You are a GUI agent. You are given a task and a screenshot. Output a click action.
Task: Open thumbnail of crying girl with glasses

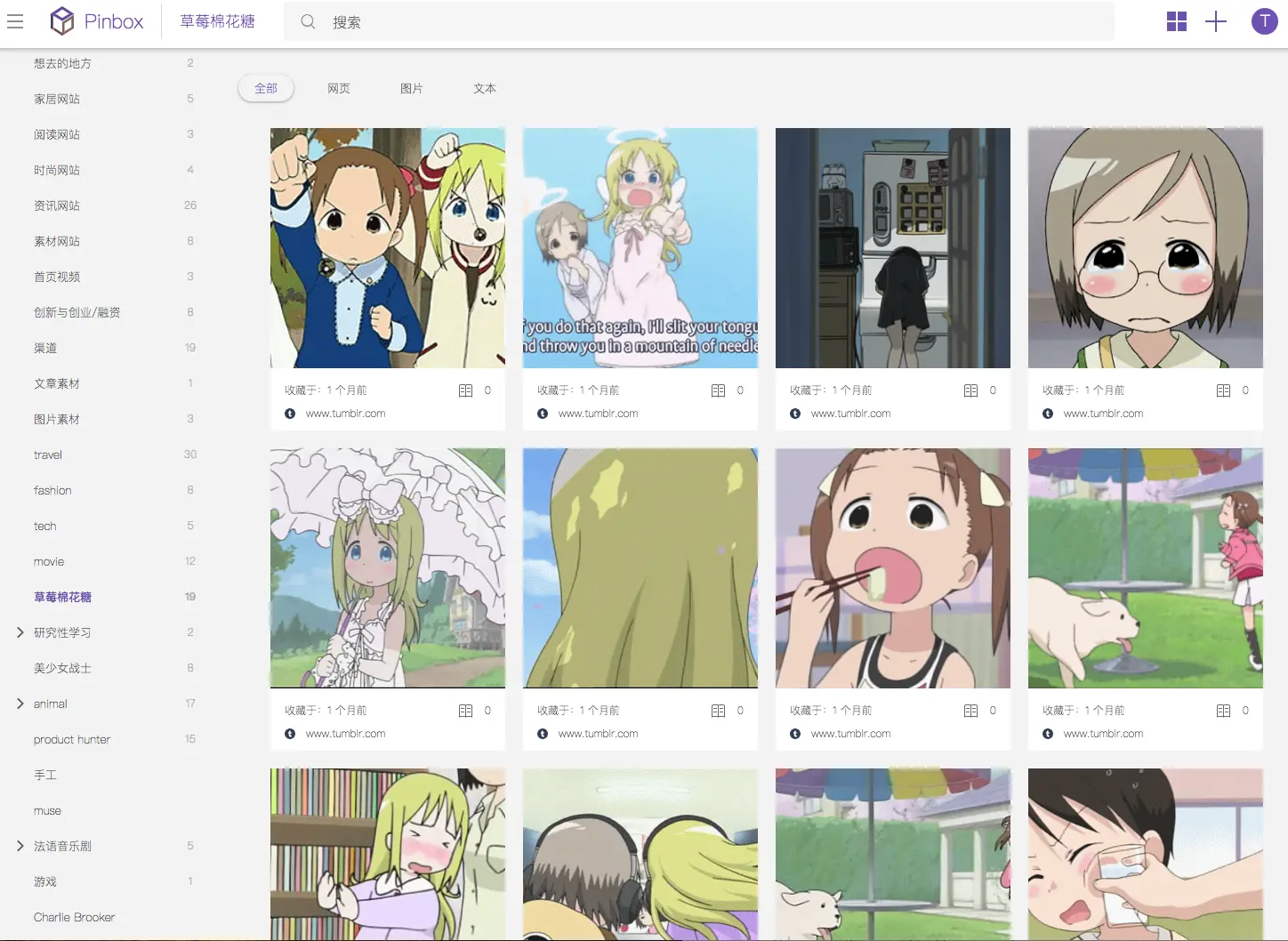(x=1146, y=248)
